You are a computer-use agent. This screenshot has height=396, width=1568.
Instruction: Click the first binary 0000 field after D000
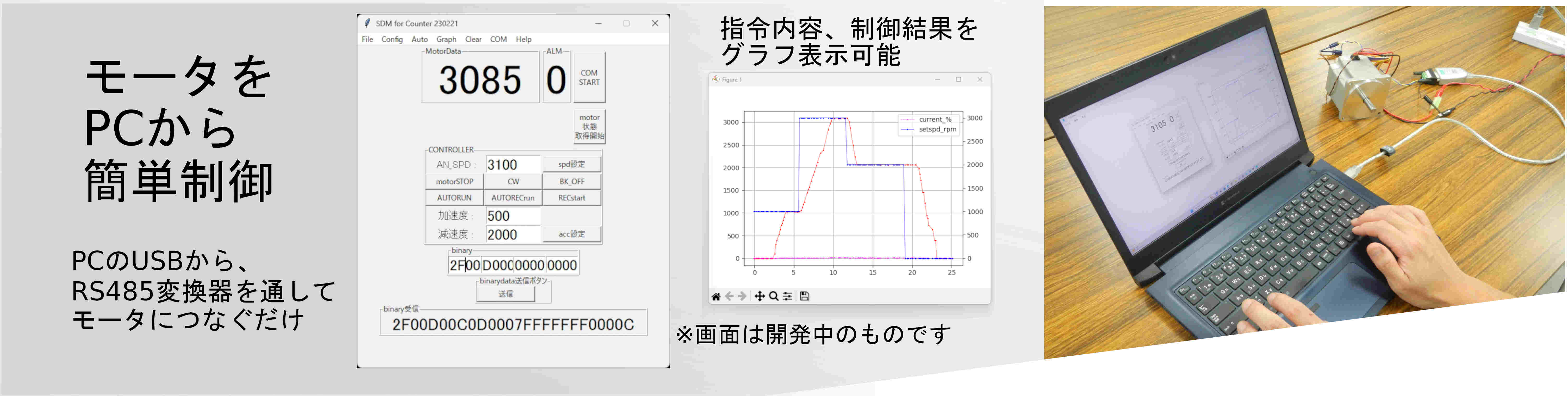point(530,265)
